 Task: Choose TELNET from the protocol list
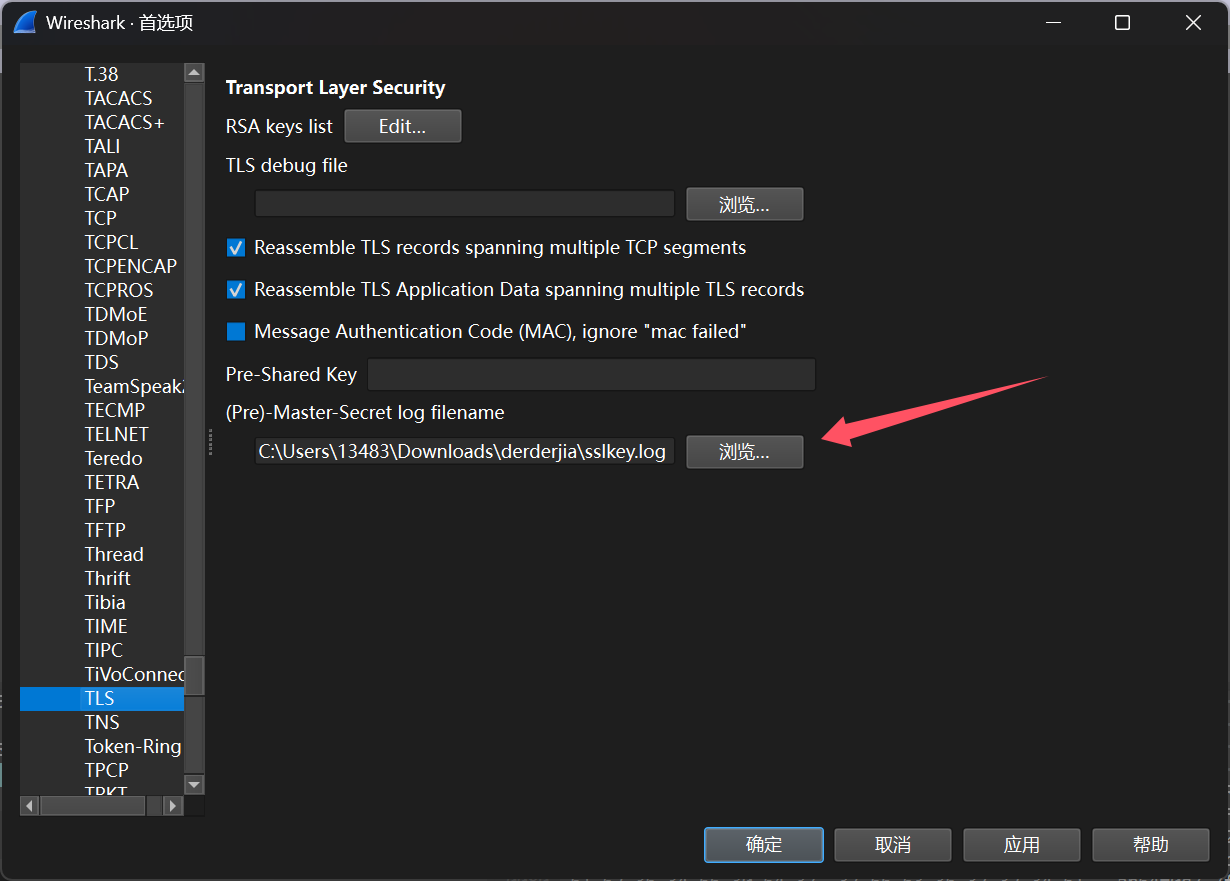click(116, 434)
